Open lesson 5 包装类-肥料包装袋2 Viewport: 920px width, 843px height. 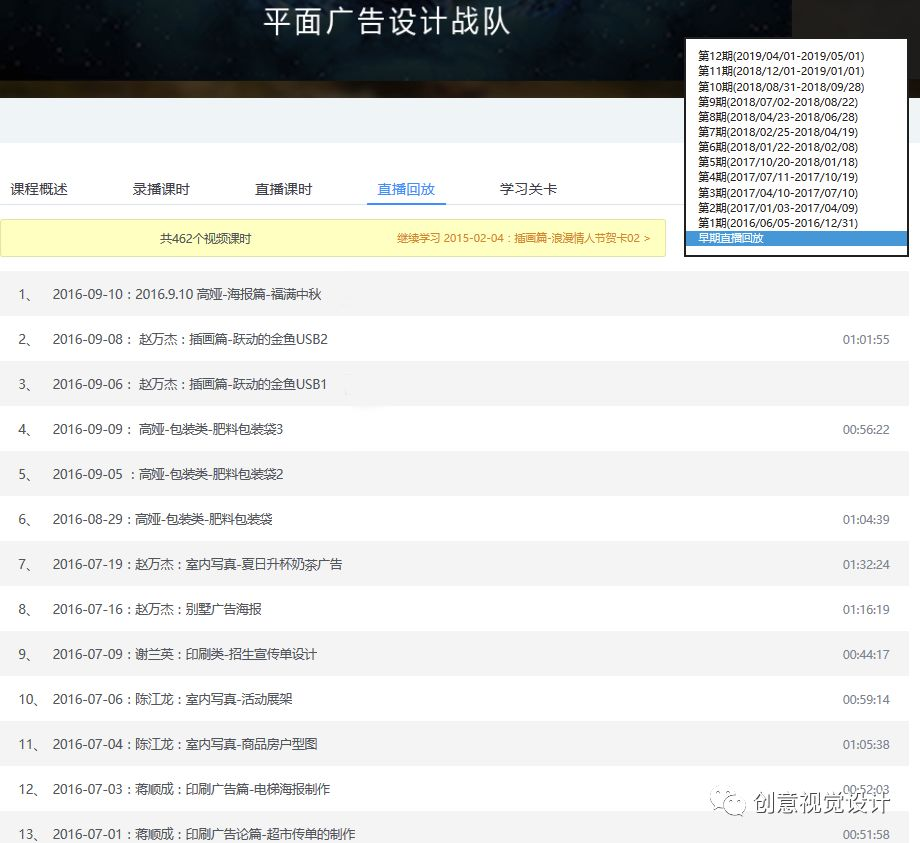(x=454, y=474)
